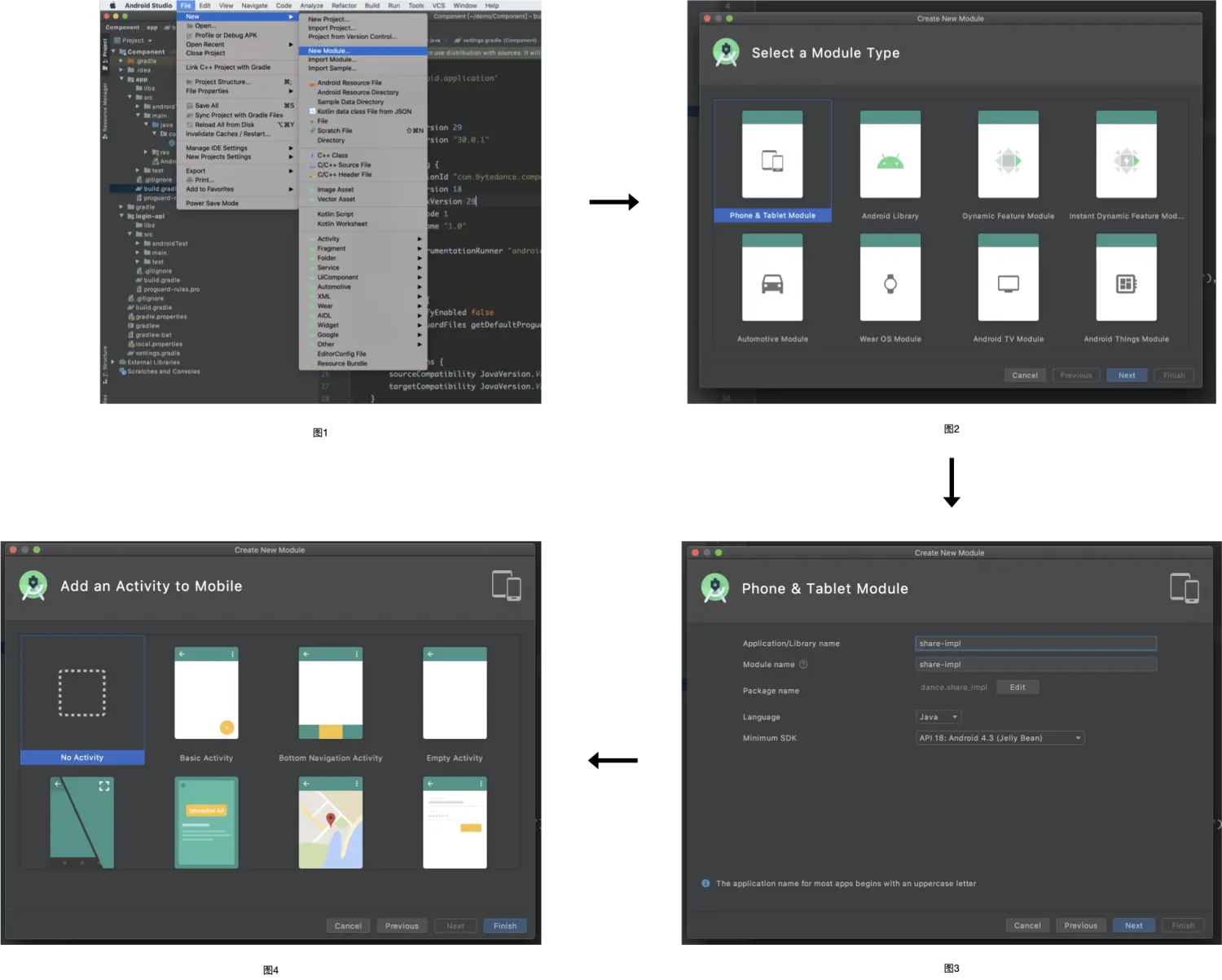Click Next in Phone & Tablet Module dialog

pyautogui.click(x=1134, y=925)
